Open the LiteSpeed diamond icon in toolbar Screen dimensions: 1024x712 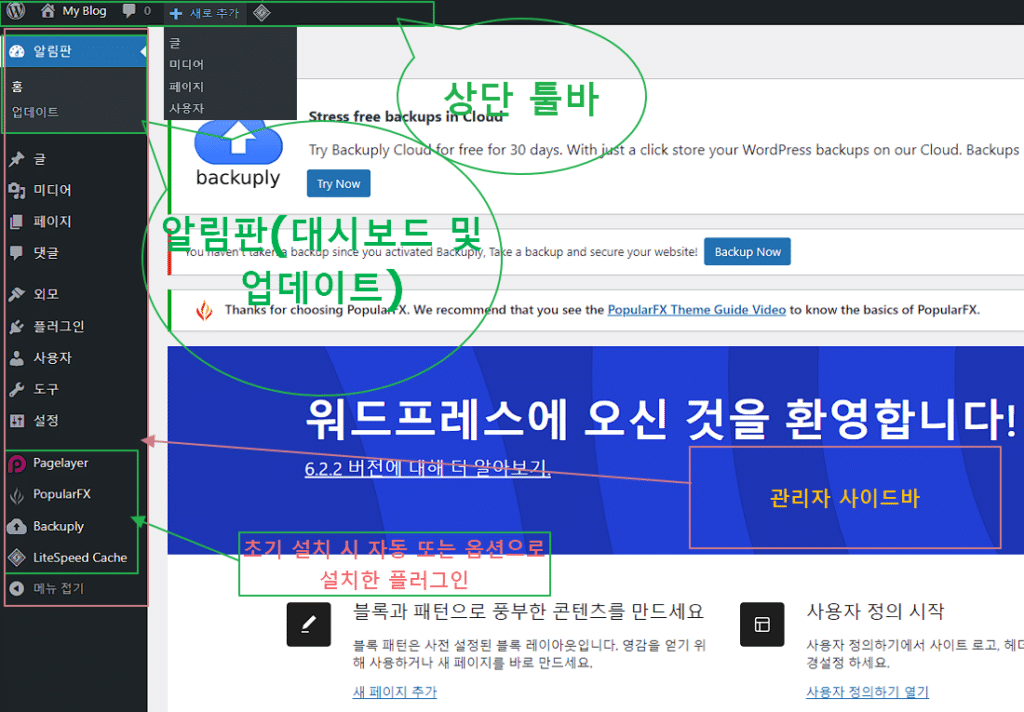[x=261, y=12]
